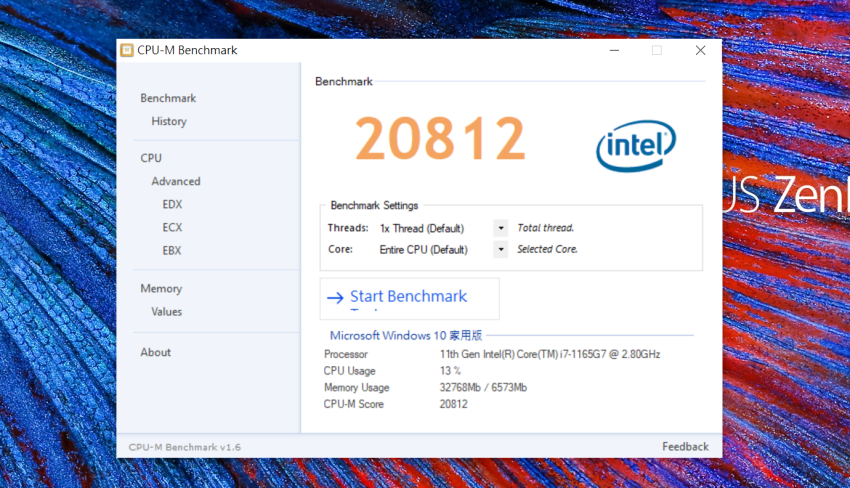The image size is (850, 488).
Task: Start the benchmark run
Action: (409, 299)
